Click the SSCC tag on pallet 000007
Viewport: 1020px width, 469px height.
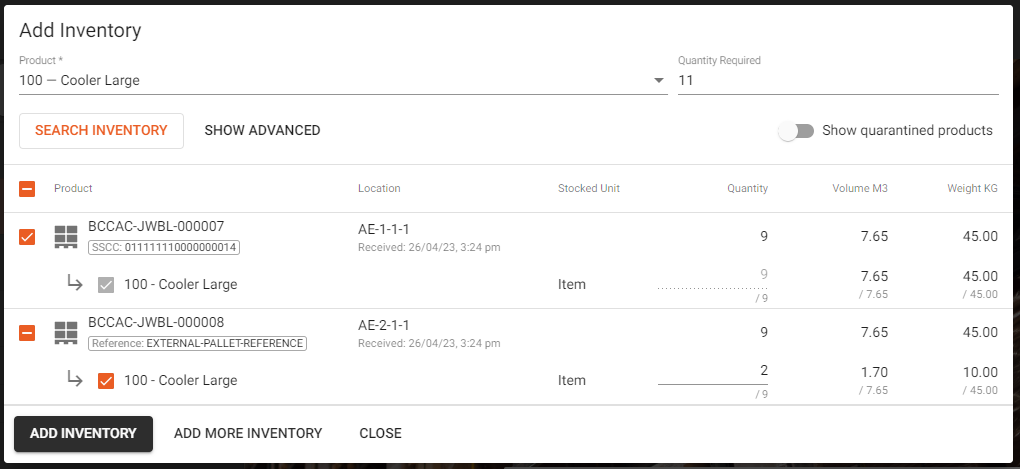point(165,247)
